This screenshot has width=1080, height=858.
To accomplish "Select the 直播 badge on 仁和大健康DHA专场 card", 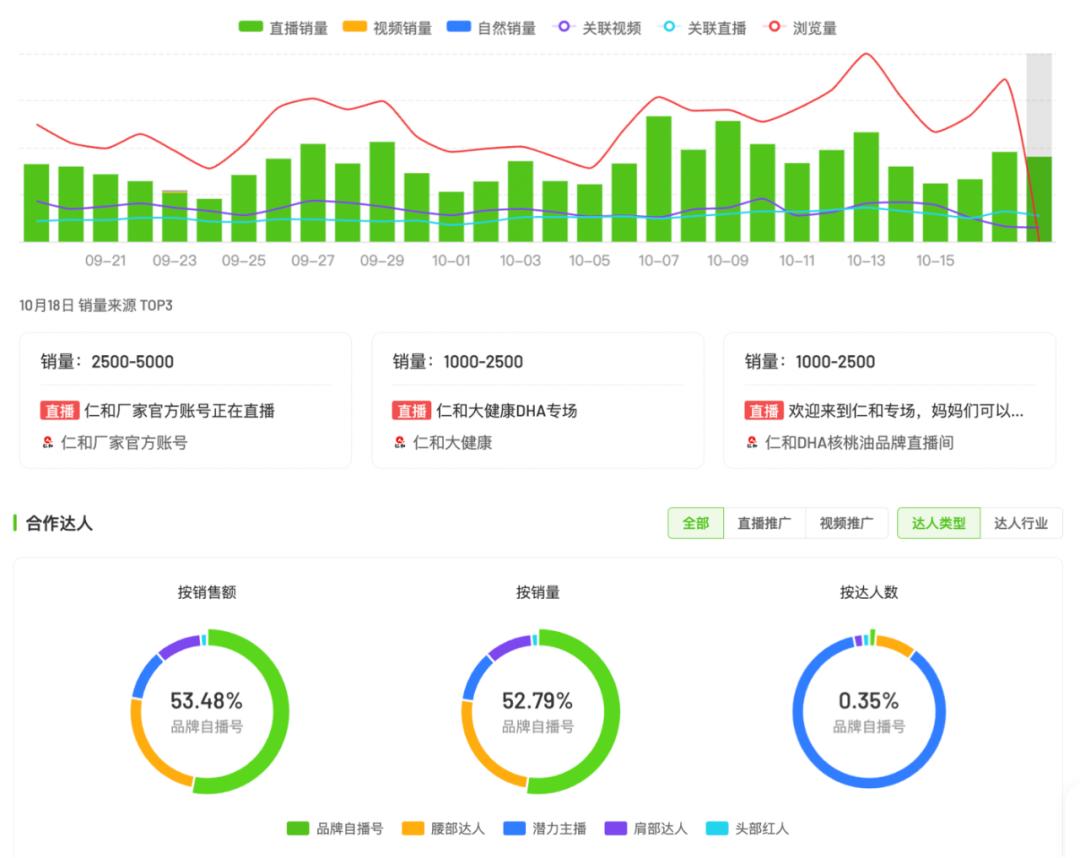I will pos(410,410).
